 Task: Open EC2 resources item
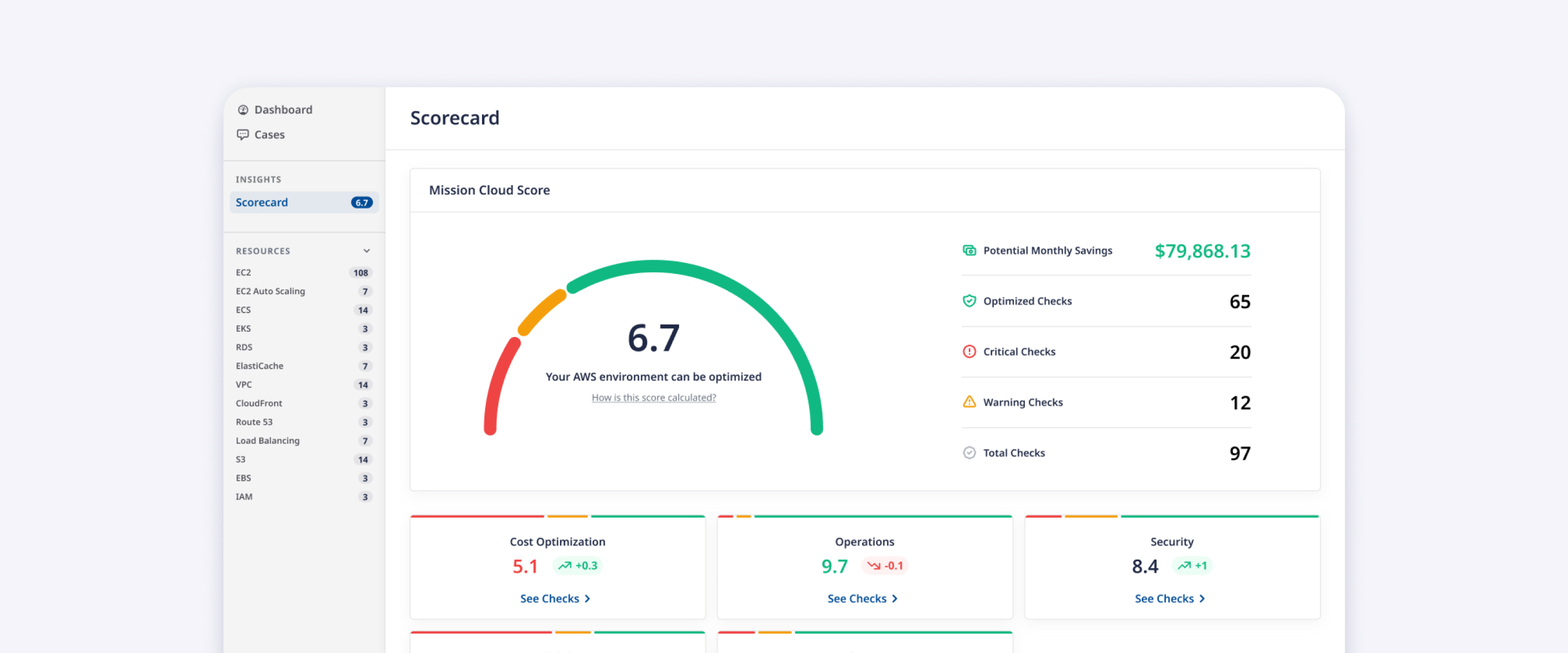click(x=243, y=272)
